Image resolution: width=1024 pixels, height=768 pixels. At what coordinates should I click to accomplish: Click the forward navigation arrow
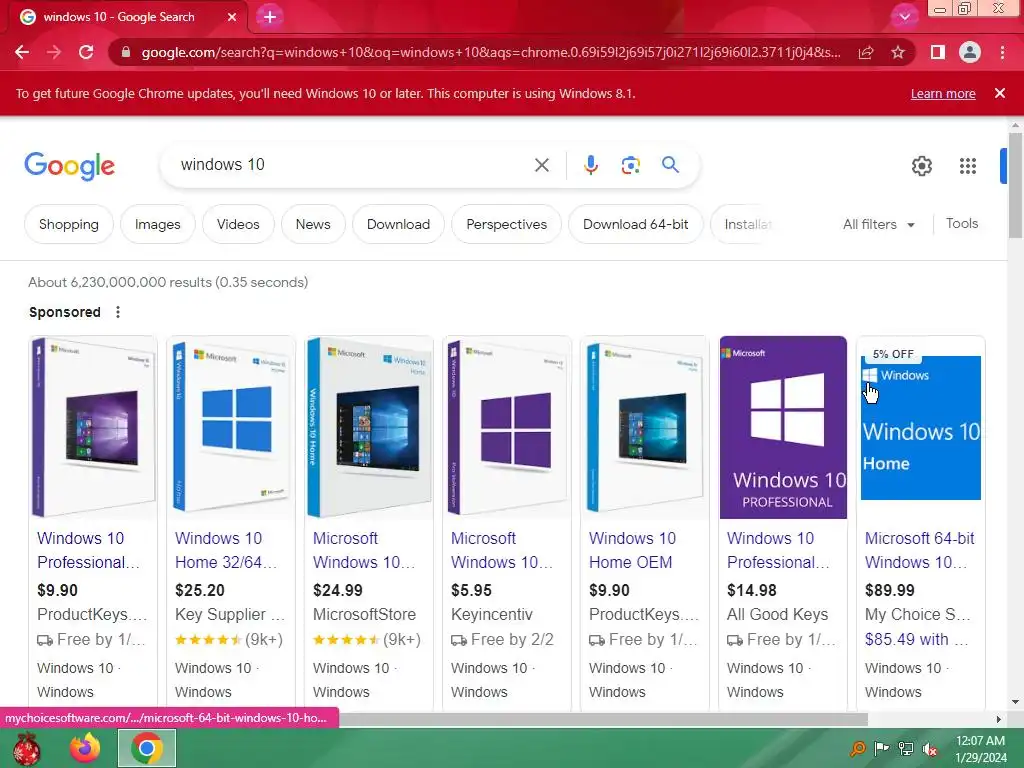pyautogui.click(x=54, y=52)
